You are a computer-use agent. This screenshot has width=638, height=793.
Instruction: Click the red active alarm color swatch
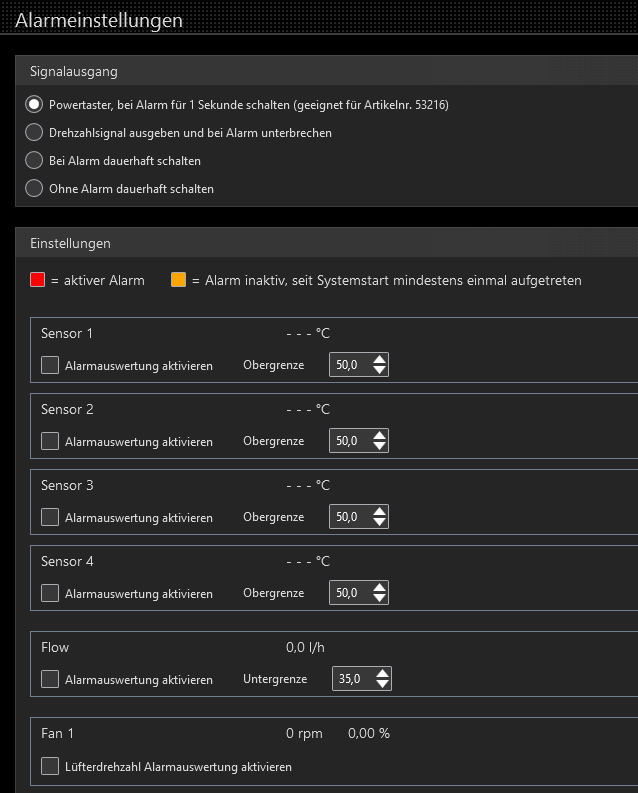click(x=38, y=280)
